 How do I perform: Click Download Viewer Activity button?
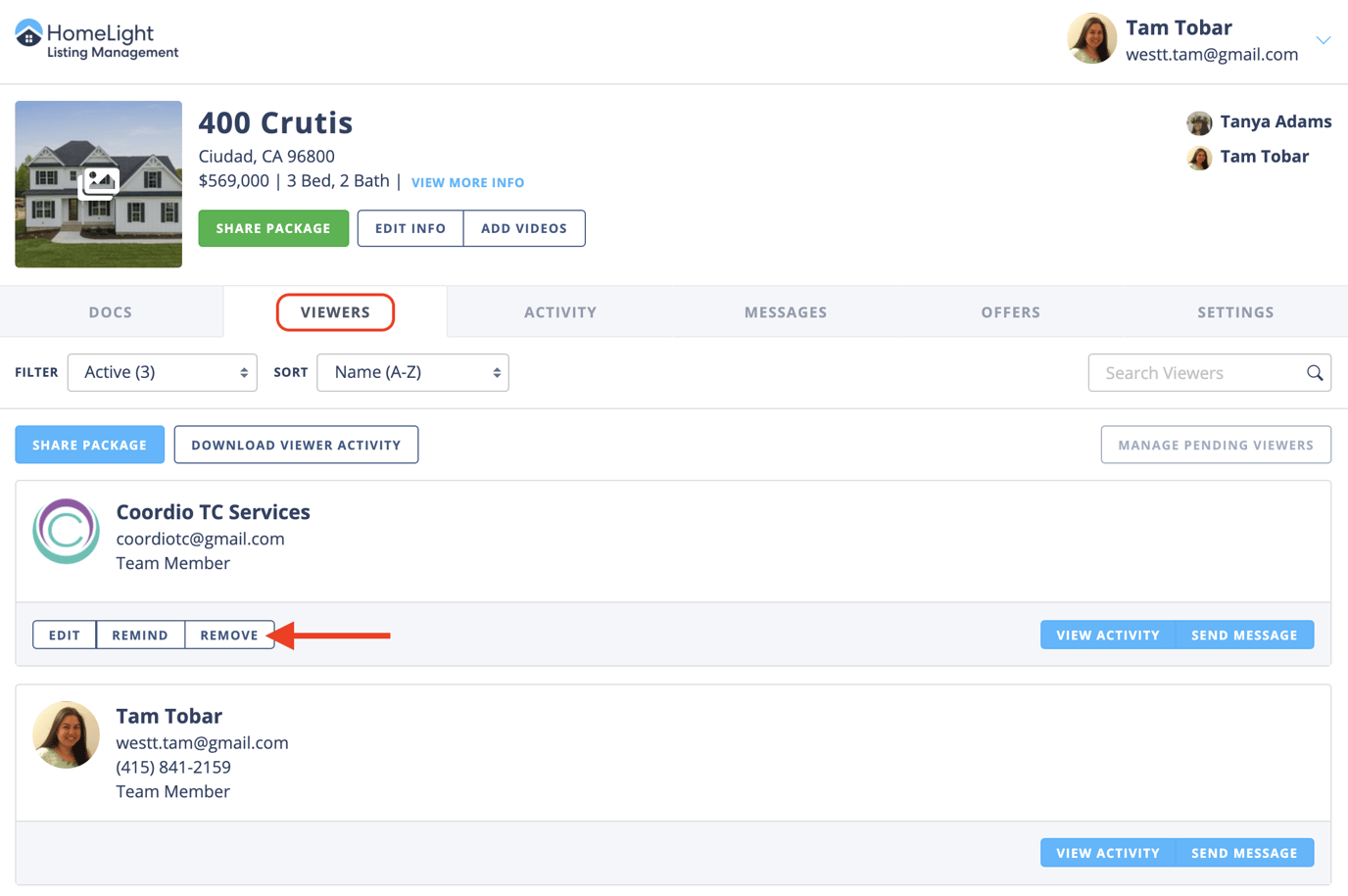pyautogui.click(x=296, y=445)
